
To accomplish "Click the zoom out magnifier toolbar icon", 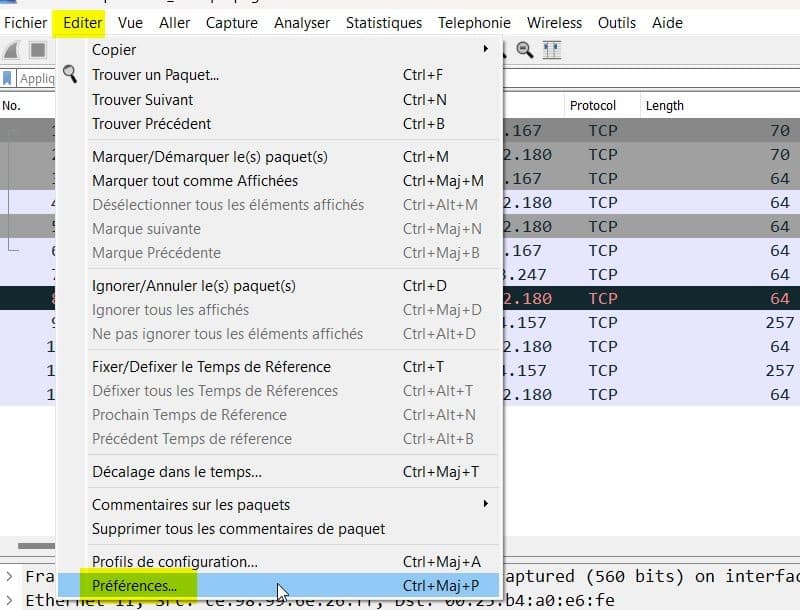I will tap(524, 48).
